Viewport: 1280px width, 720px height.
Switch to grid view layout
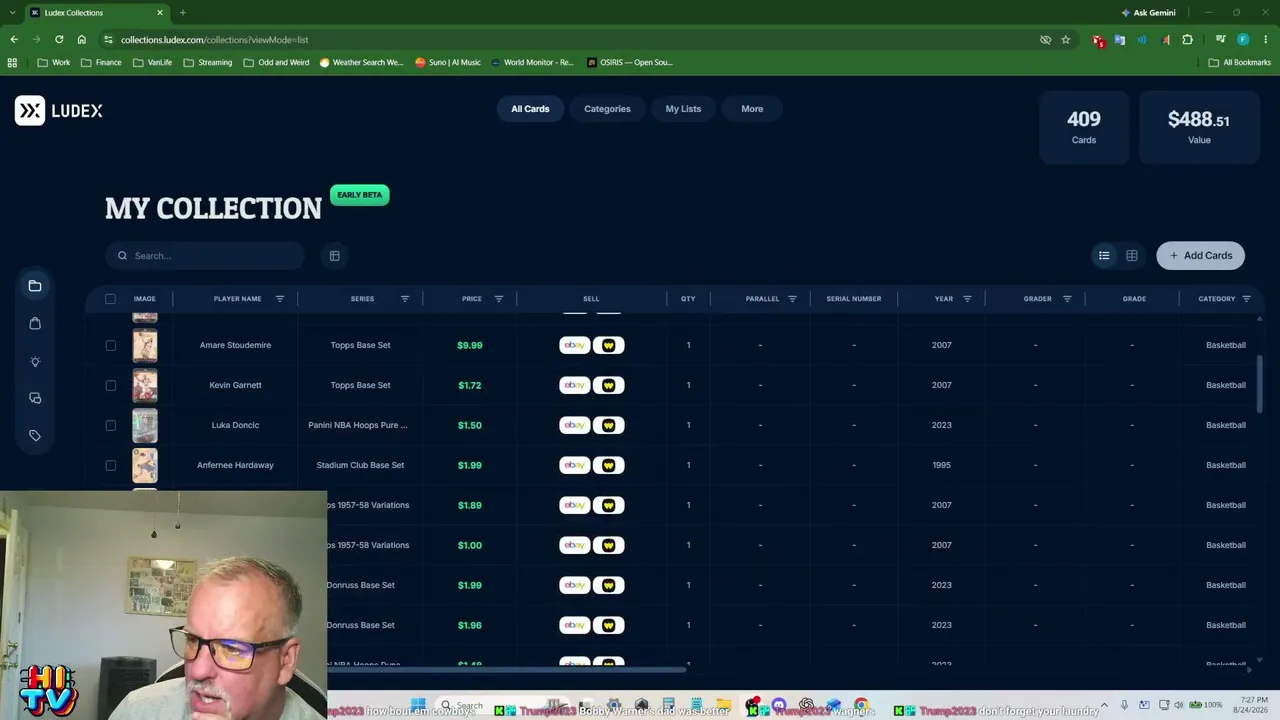click(1132, 256)
